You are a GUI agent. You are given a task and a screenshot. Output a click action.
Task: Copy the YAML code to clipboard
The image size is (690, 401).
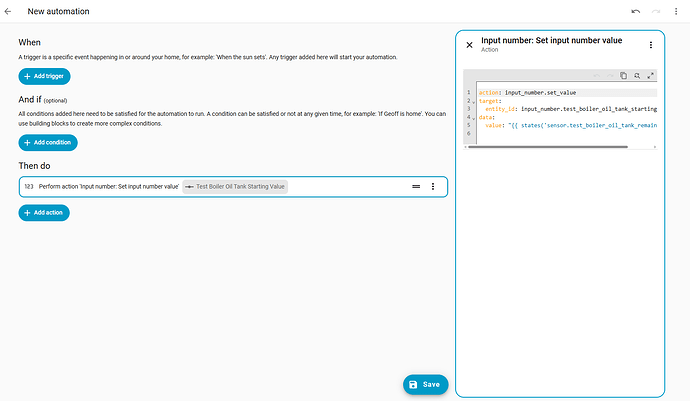tap(624, 76)
